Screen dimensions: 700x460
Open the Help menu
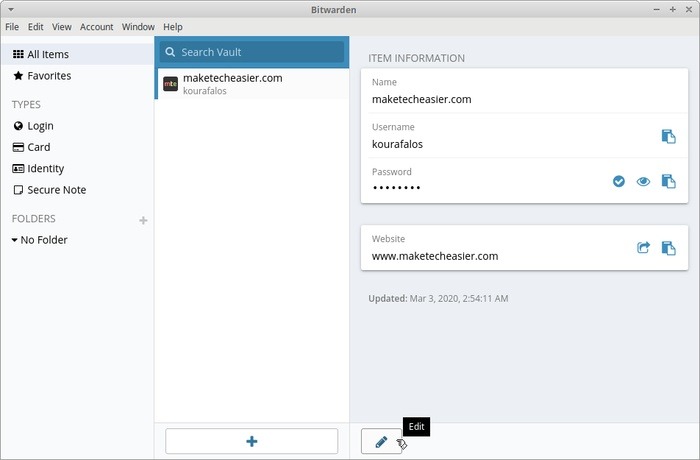pyautogui.click(x=173, y=27)
